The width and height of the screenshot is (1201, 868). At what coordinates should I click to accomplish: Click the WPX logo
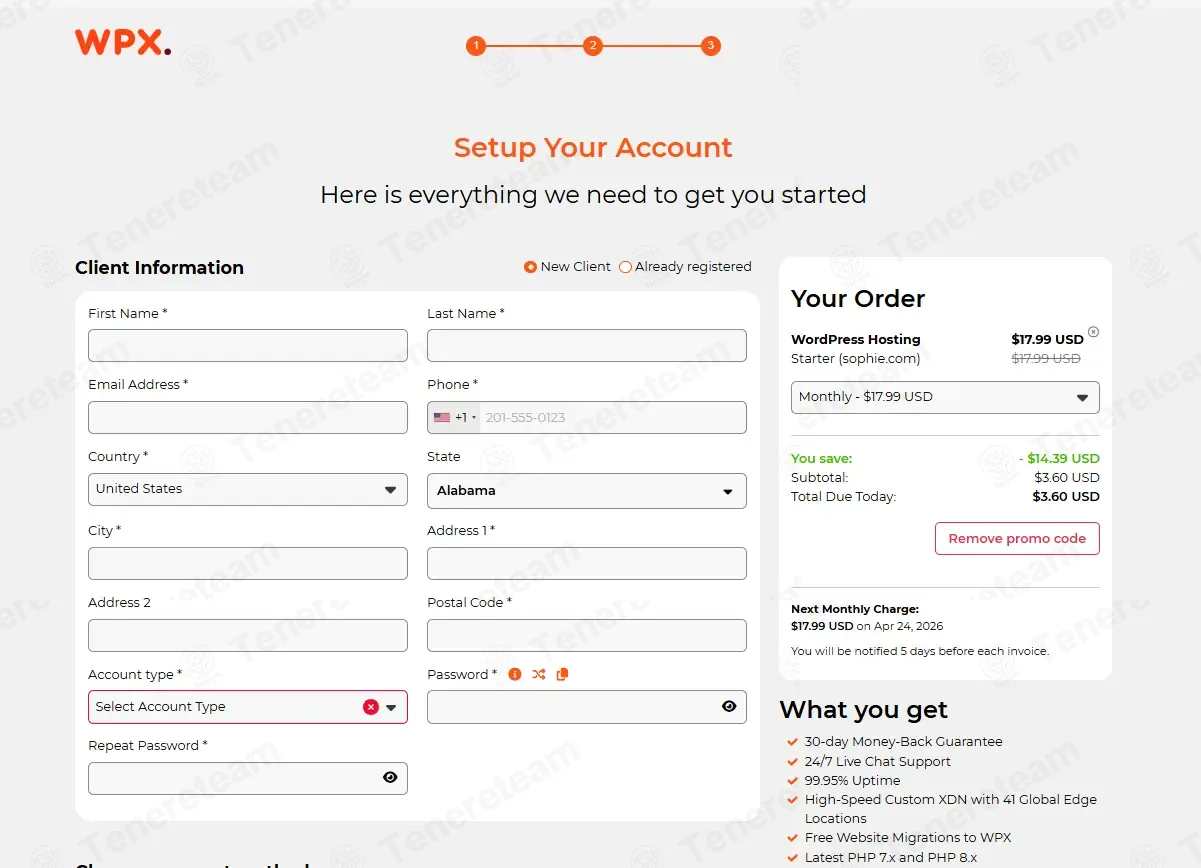[123, 42]
